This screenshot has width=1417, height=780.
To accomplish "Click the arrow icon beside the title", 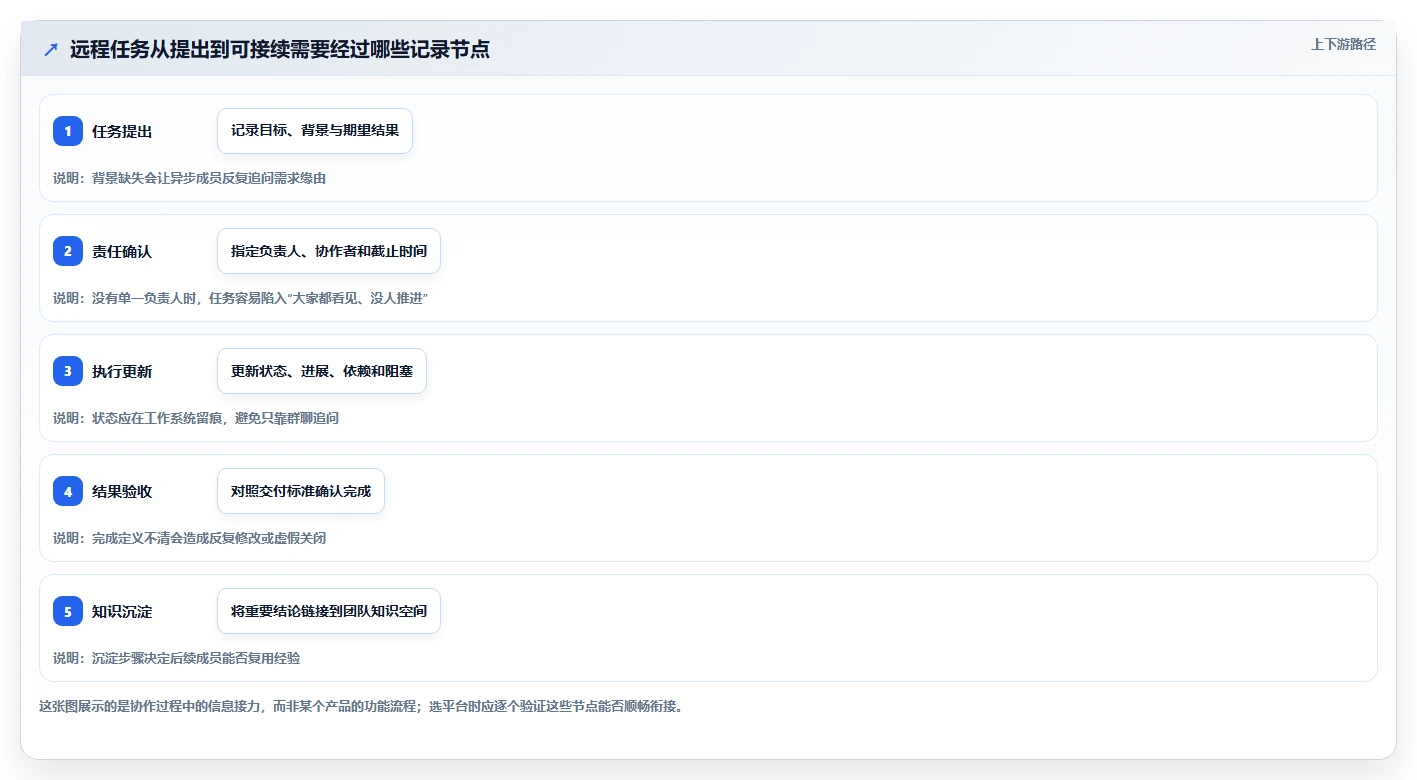I will tap(51, 49).
